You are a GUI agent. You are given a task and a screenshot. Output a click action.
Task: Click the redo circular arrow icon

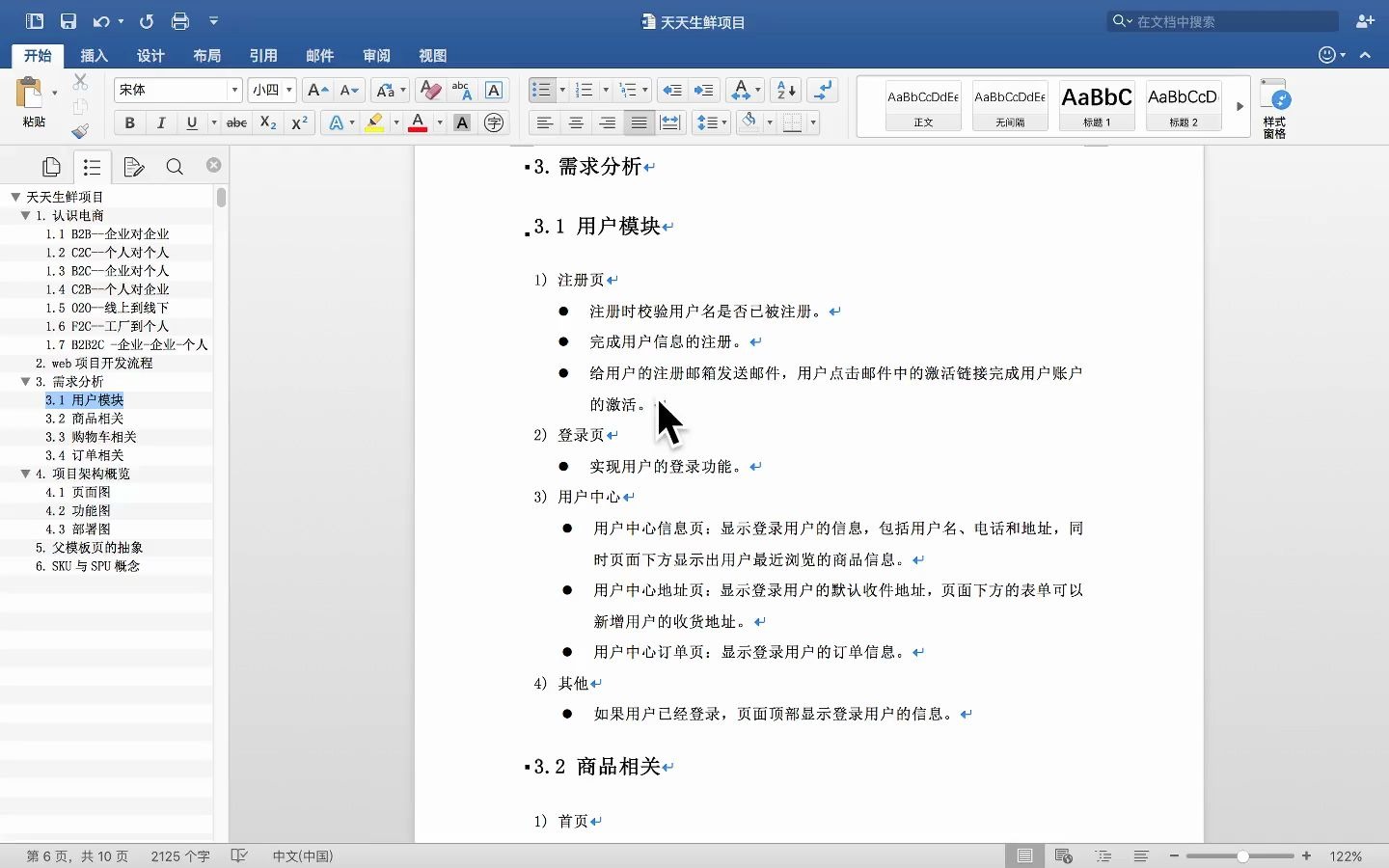147,21
